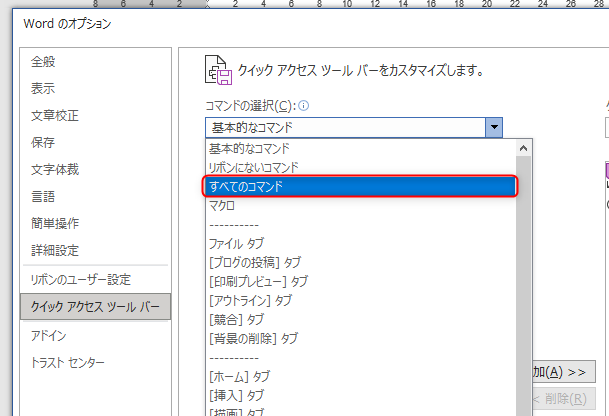Click the 削除(R) button
The width and height of the screenshot is (609, 416).
click(564, 399)
